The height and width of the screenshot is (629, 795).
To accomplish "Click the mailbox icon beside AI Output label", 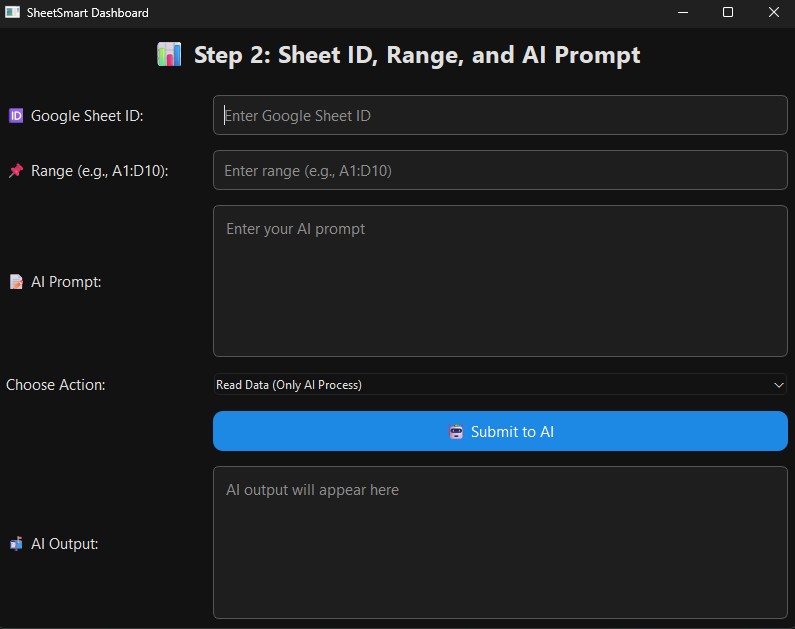I will [16, 543].
